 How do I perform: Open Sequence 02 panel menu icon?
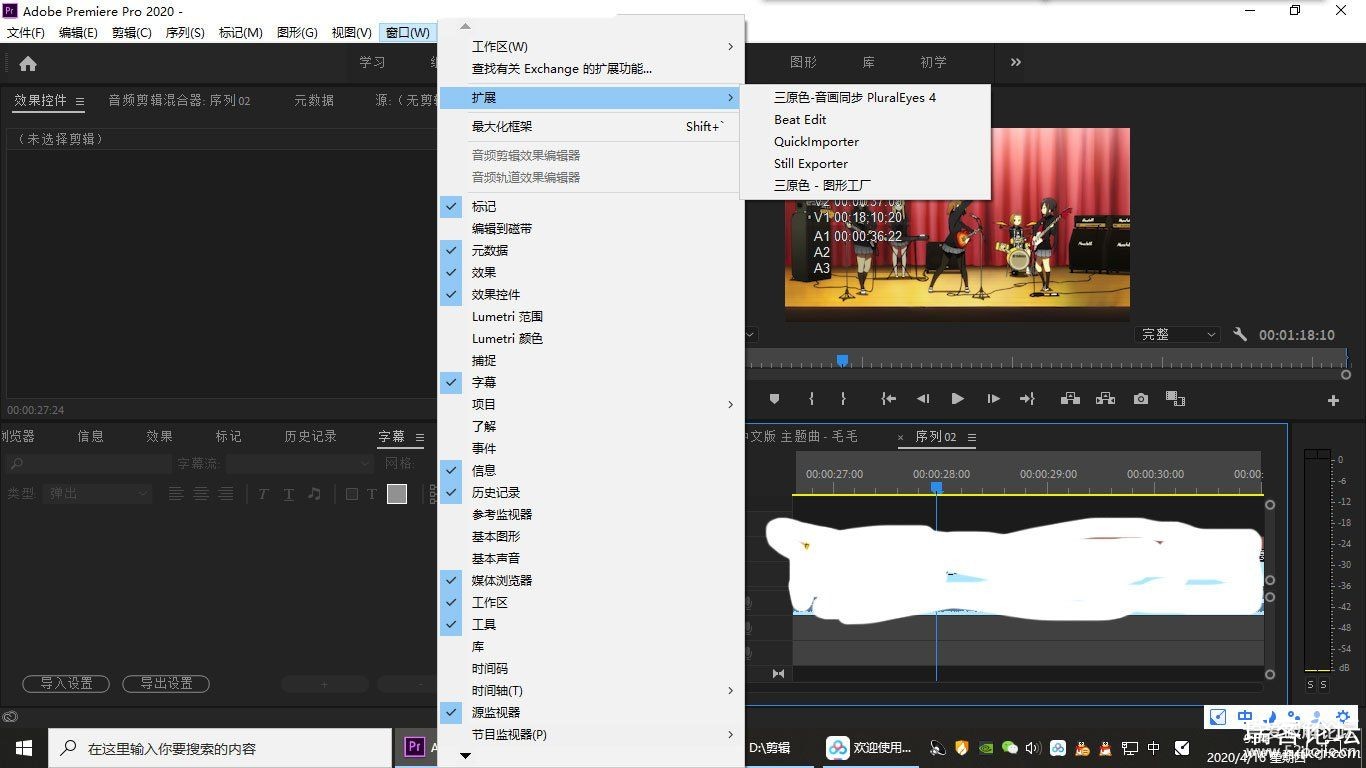click(x=971, y=437)
